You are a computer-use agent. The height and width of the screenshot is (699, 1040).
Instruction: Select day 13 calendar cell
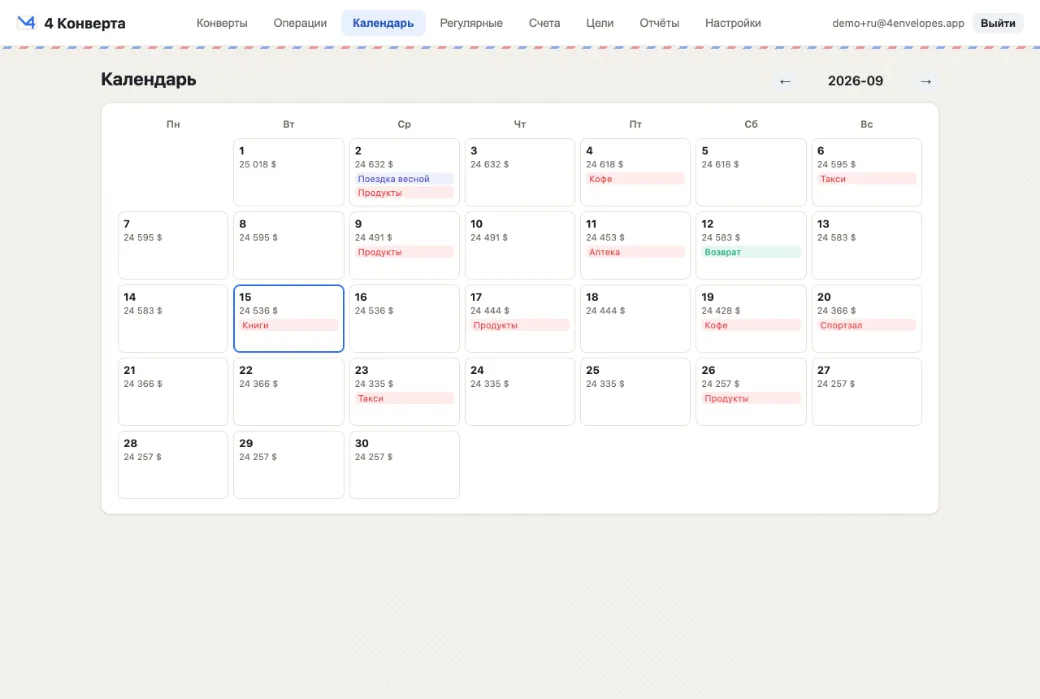coord(866,245)
